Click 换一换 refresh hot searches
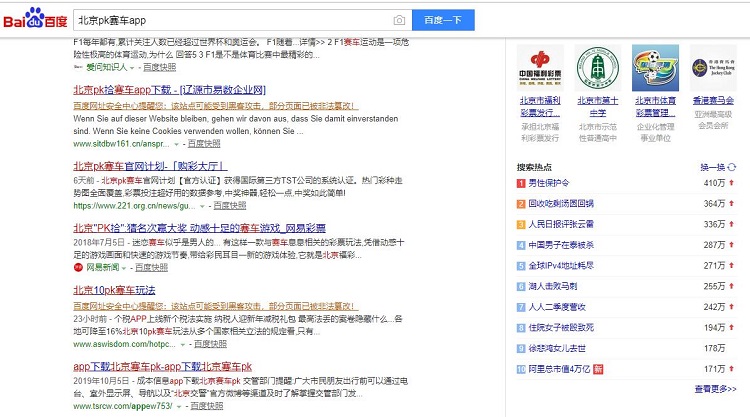Screen dimensions: 750x417 pos(713,167)
